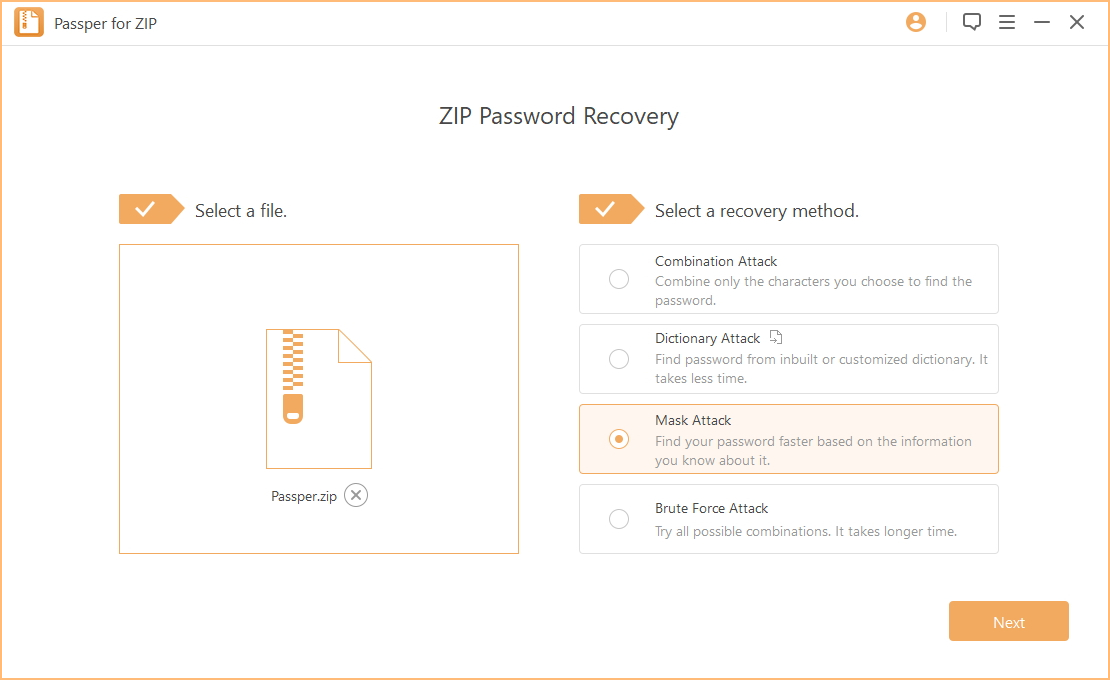Image resolution: width=1110 pixels, height=680 pixels.
Task: Click the Mask Attack option card
Action: coord(789,439)
